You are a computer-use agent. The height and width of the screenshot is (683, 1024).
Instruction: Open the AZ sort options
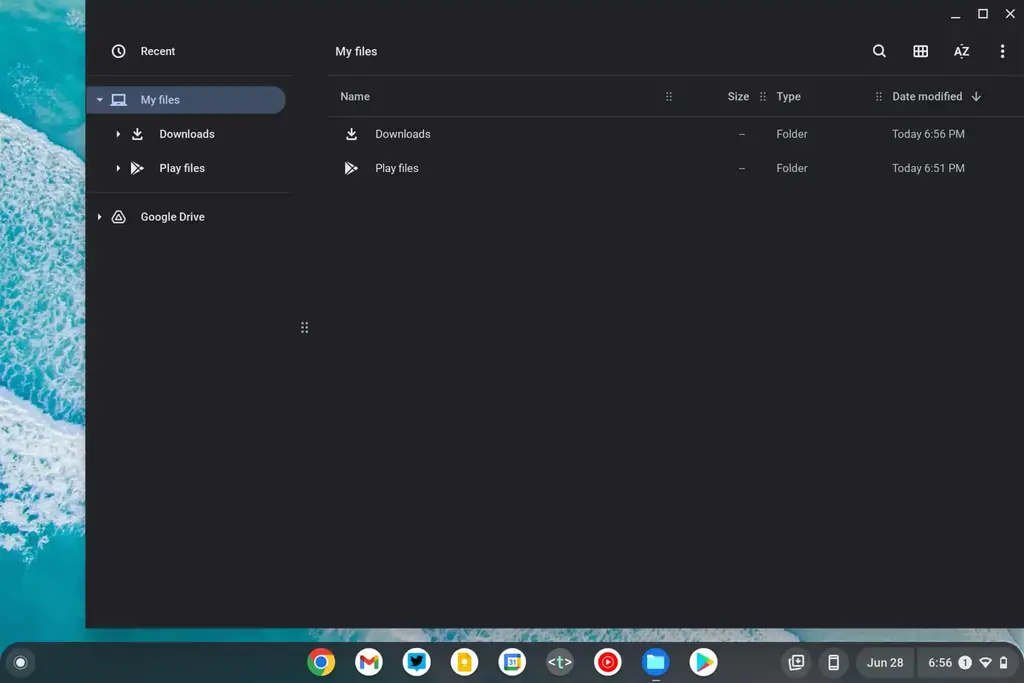961,51
